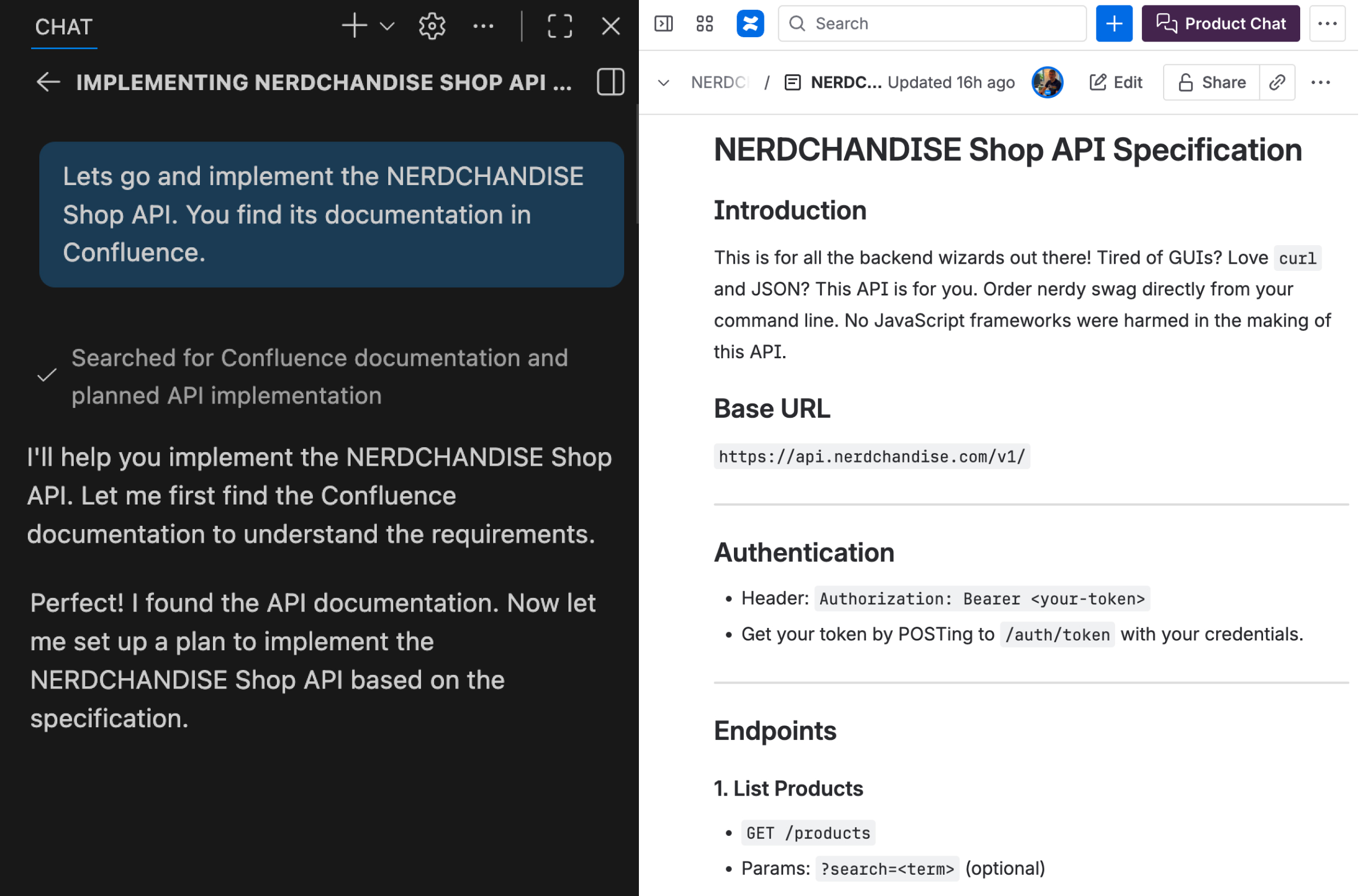Open chat panel more actions ellipsis
1363x896 pixels.
click(484, 26)
